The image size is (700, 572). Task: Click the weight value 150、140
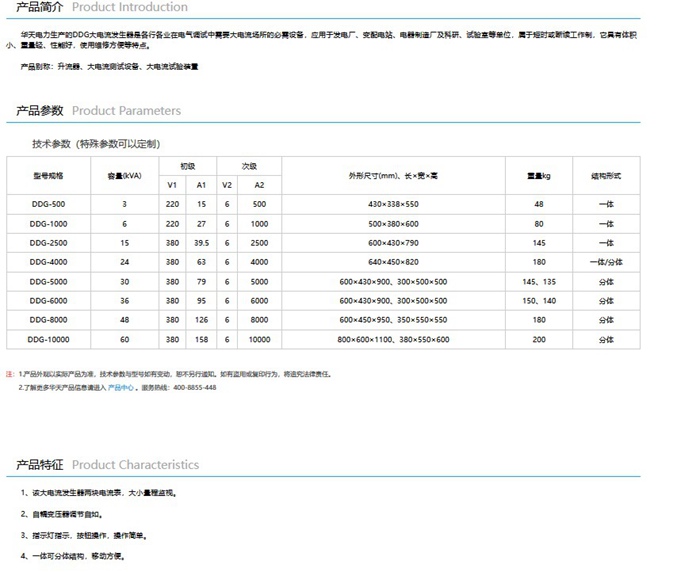539,301
